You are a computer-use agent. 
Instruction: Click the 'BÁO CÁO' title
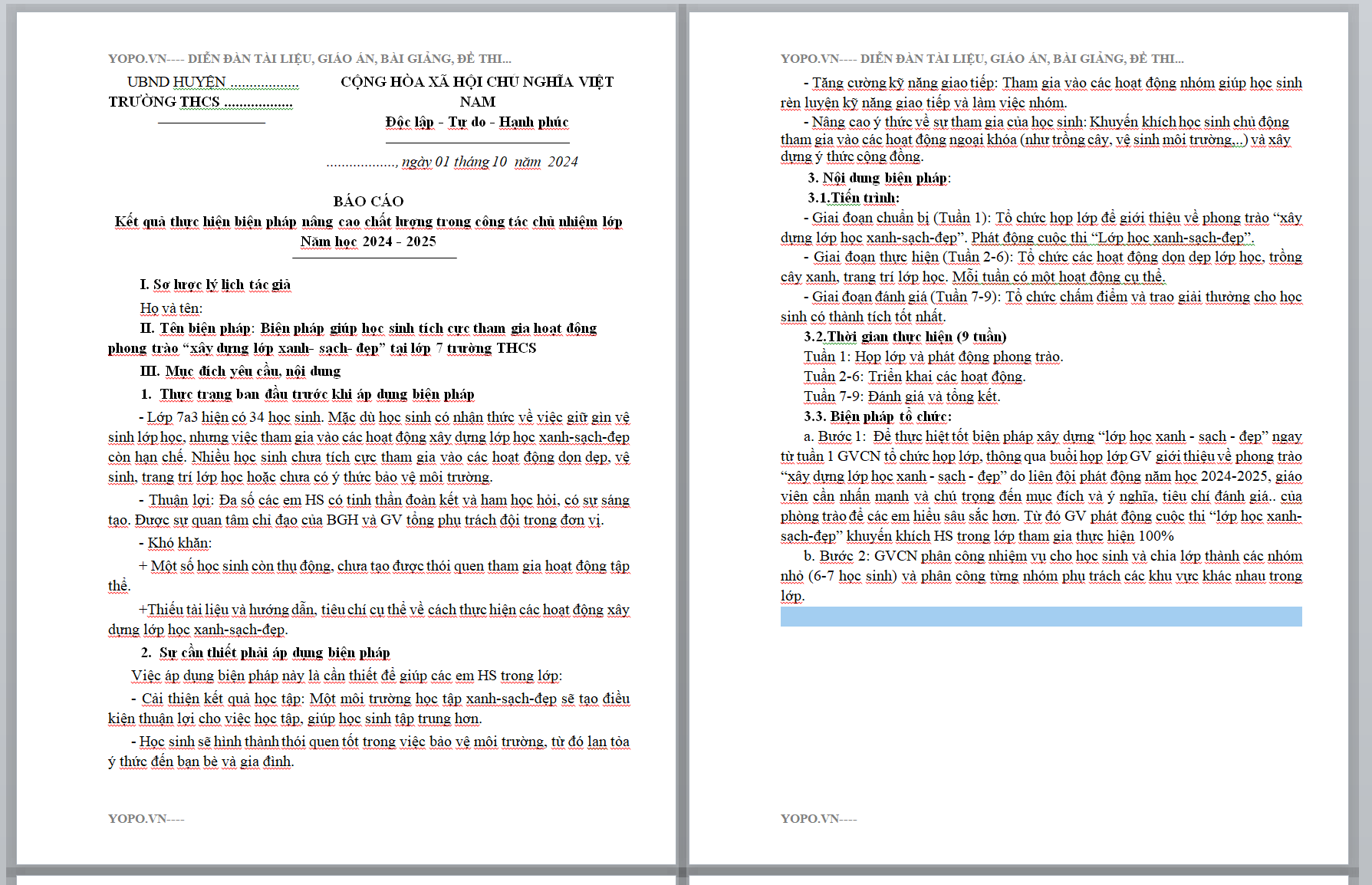368,202
